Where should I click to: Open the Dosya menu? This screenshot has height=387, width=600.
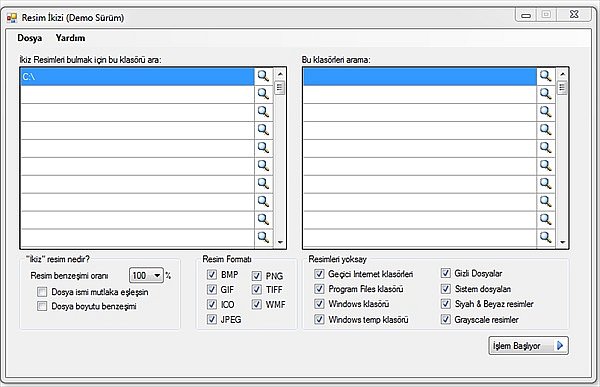(x=29, y=38)
